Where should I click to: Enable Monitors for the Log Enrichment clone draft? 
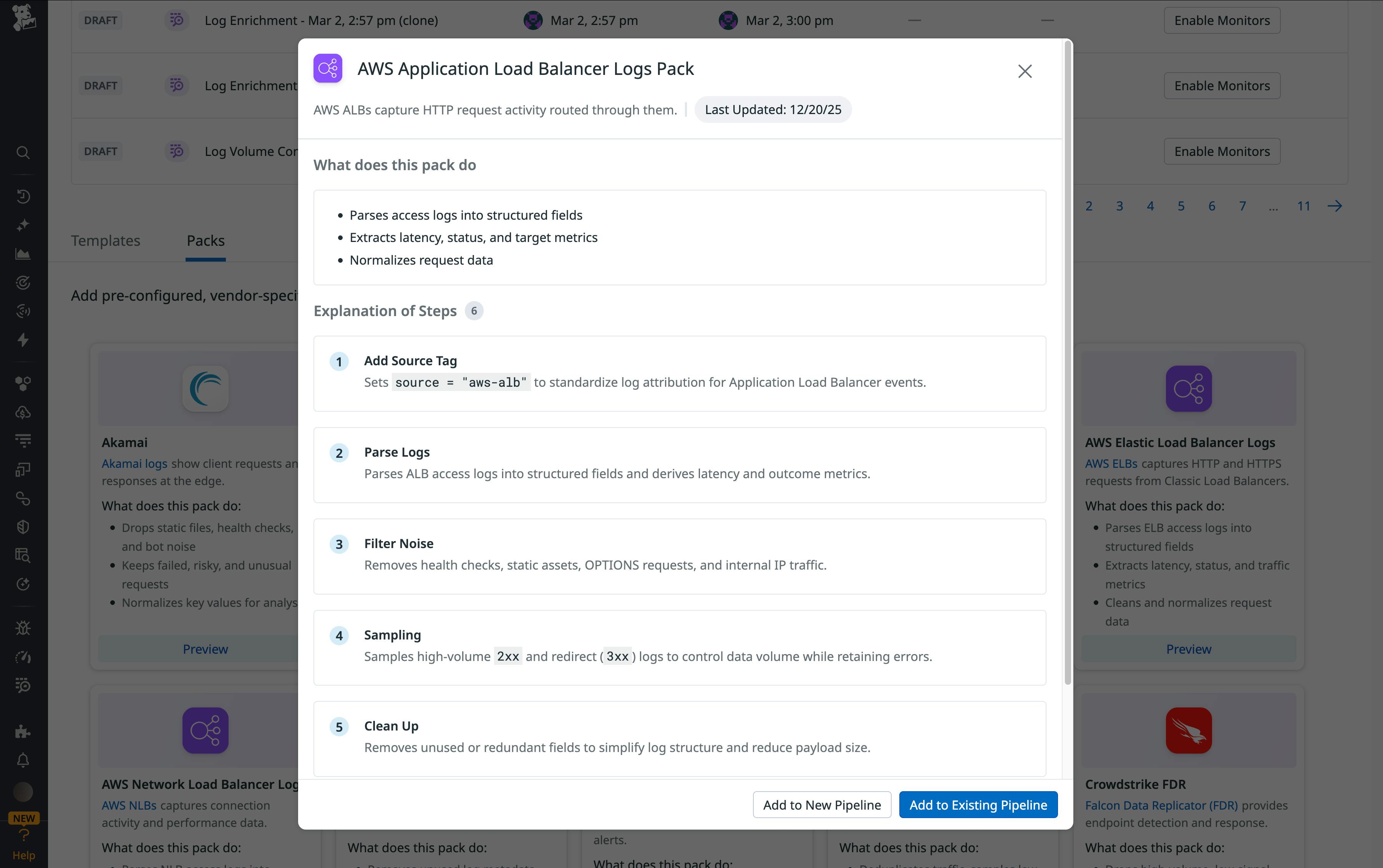tap(1221, 20)
